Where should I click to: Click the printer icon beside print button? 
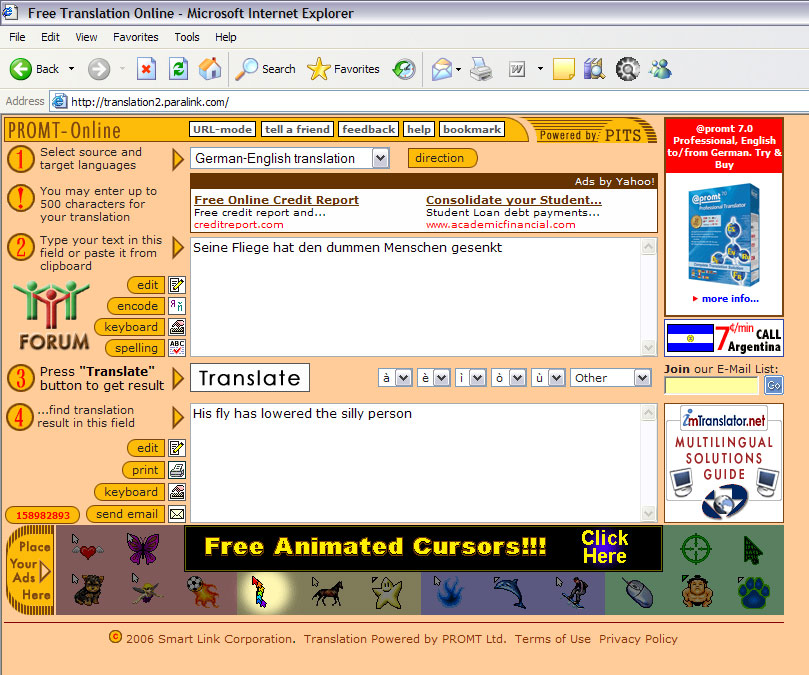pyautogui.click(x=177, y=470)
